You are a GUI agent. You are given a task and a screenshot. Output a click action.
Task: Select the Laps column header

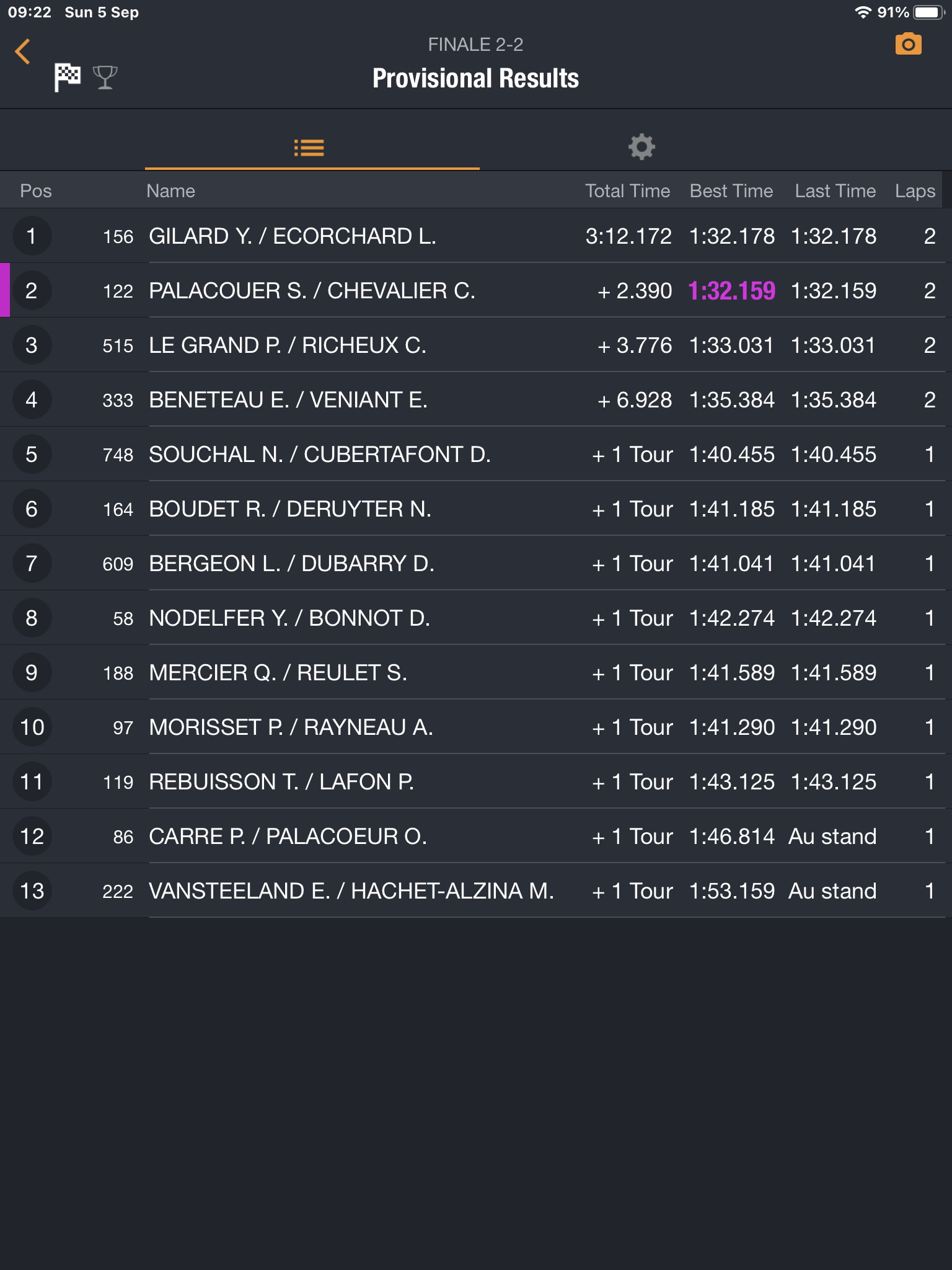click(915, 191)
